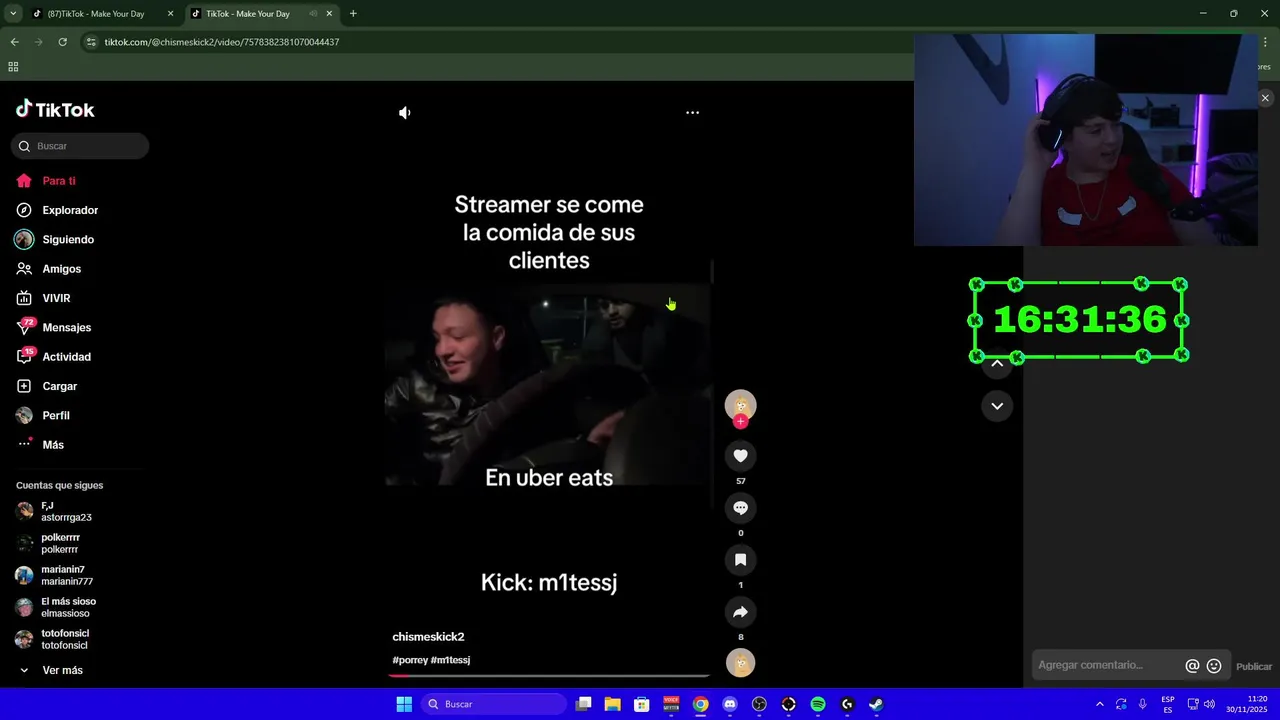Click the Windows taskbar Buscar search box
The image size is (1280, 720).
click(x=493, y=704)
